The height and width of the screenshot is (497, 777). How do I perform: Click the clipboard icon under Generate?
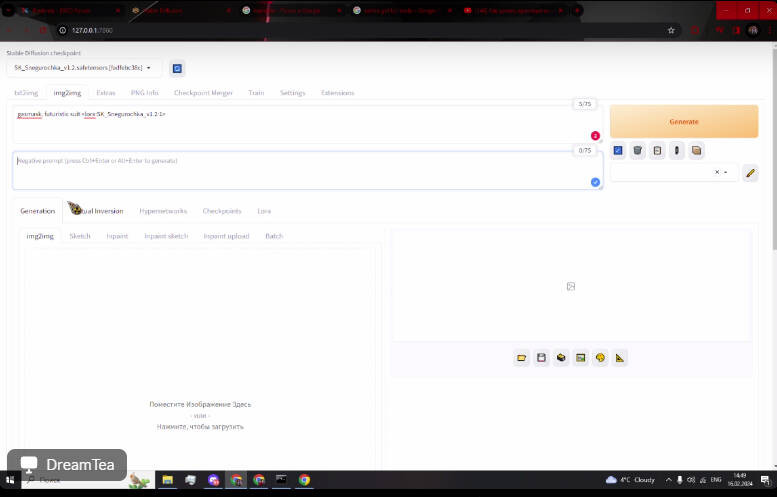click(657, 150)
